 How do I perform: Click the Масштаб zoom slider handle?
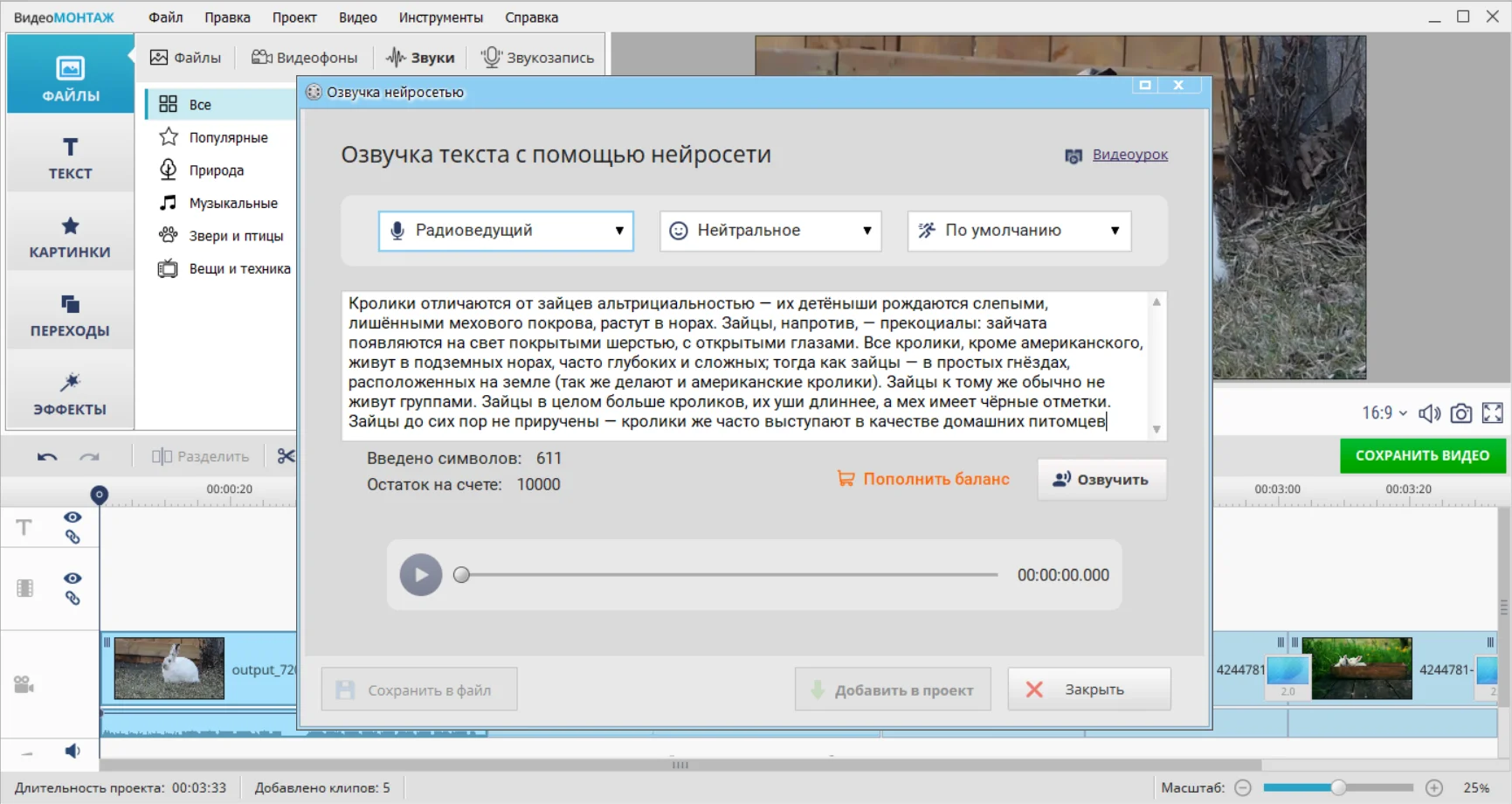pos(1338,787)
